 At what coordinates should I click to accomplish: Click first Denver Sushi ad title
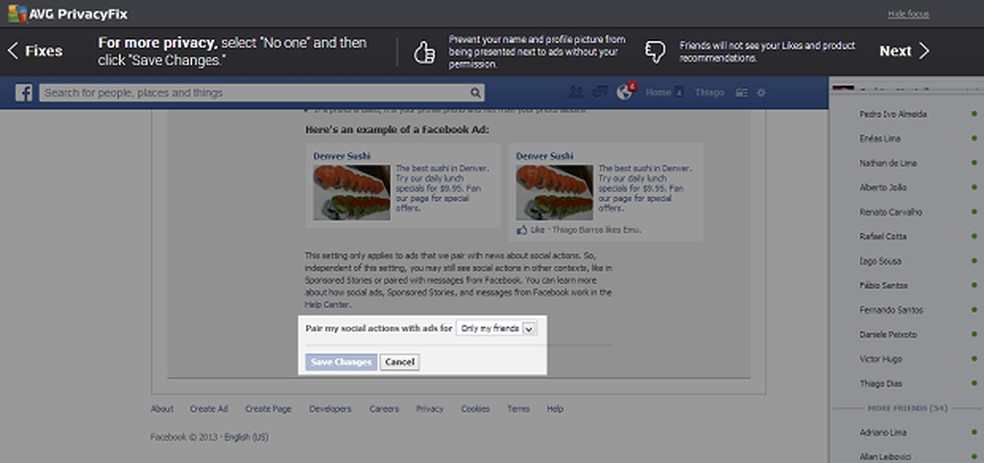341,156
